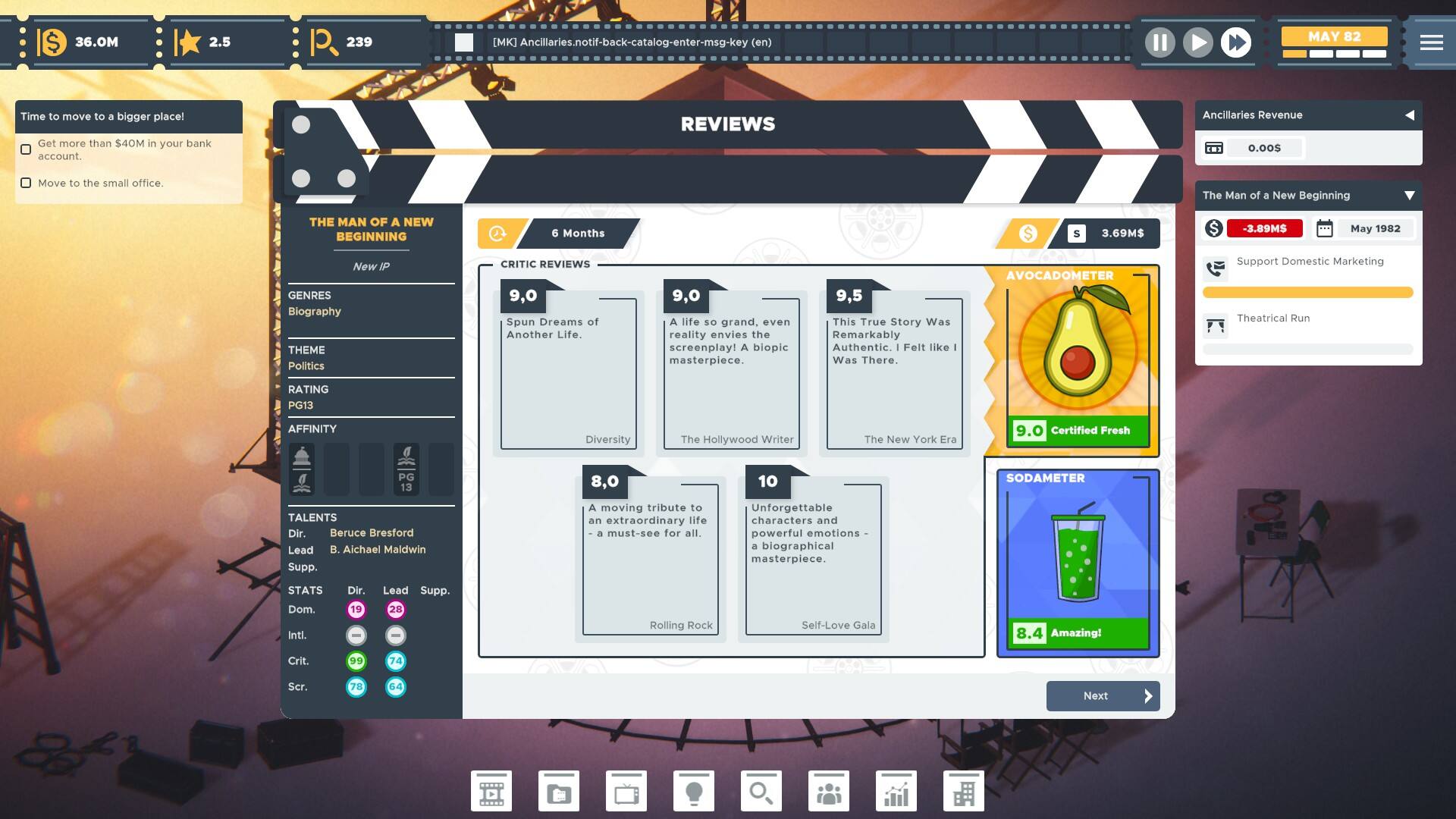
Task: Open the folder archive icon in bottom bar
Action: pos(559,792)
